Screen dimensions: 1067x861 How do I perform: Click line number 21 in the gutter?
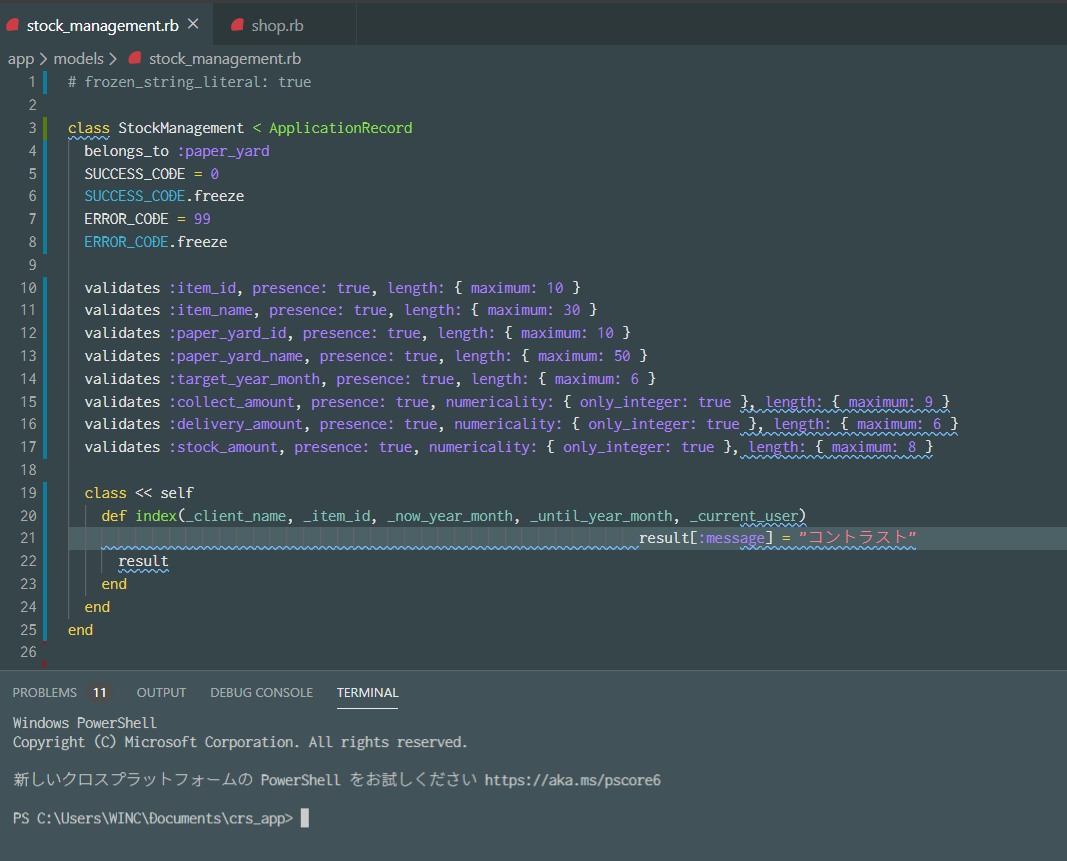coord(28,538)
